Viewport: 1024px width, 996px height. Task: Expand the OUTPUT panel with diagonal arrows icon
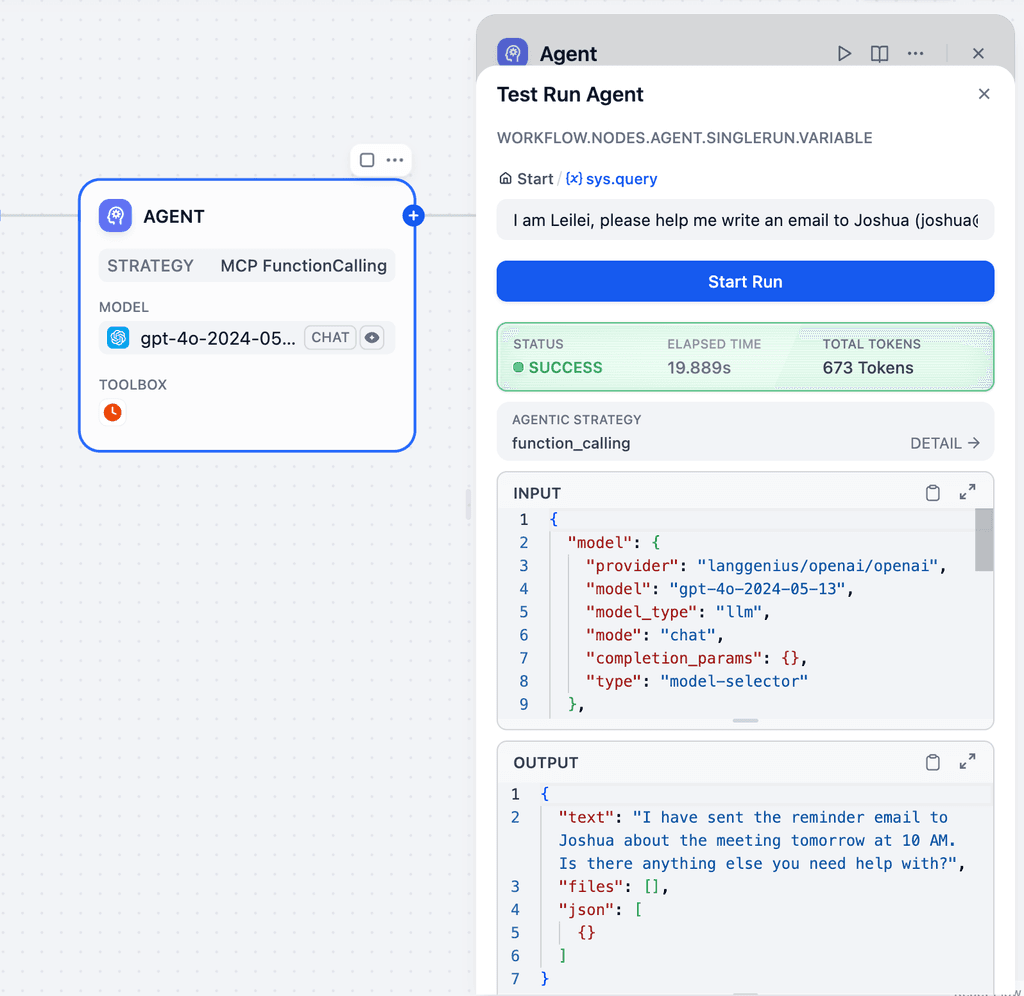[x=966, y=762]
